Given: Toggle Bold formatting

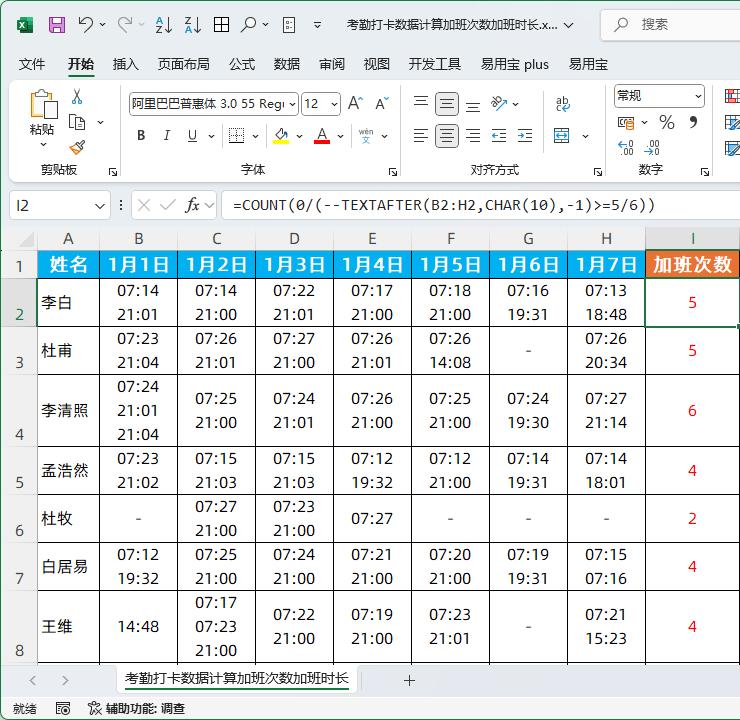Looking at the screenshot, I should click(x=141, y=136).
